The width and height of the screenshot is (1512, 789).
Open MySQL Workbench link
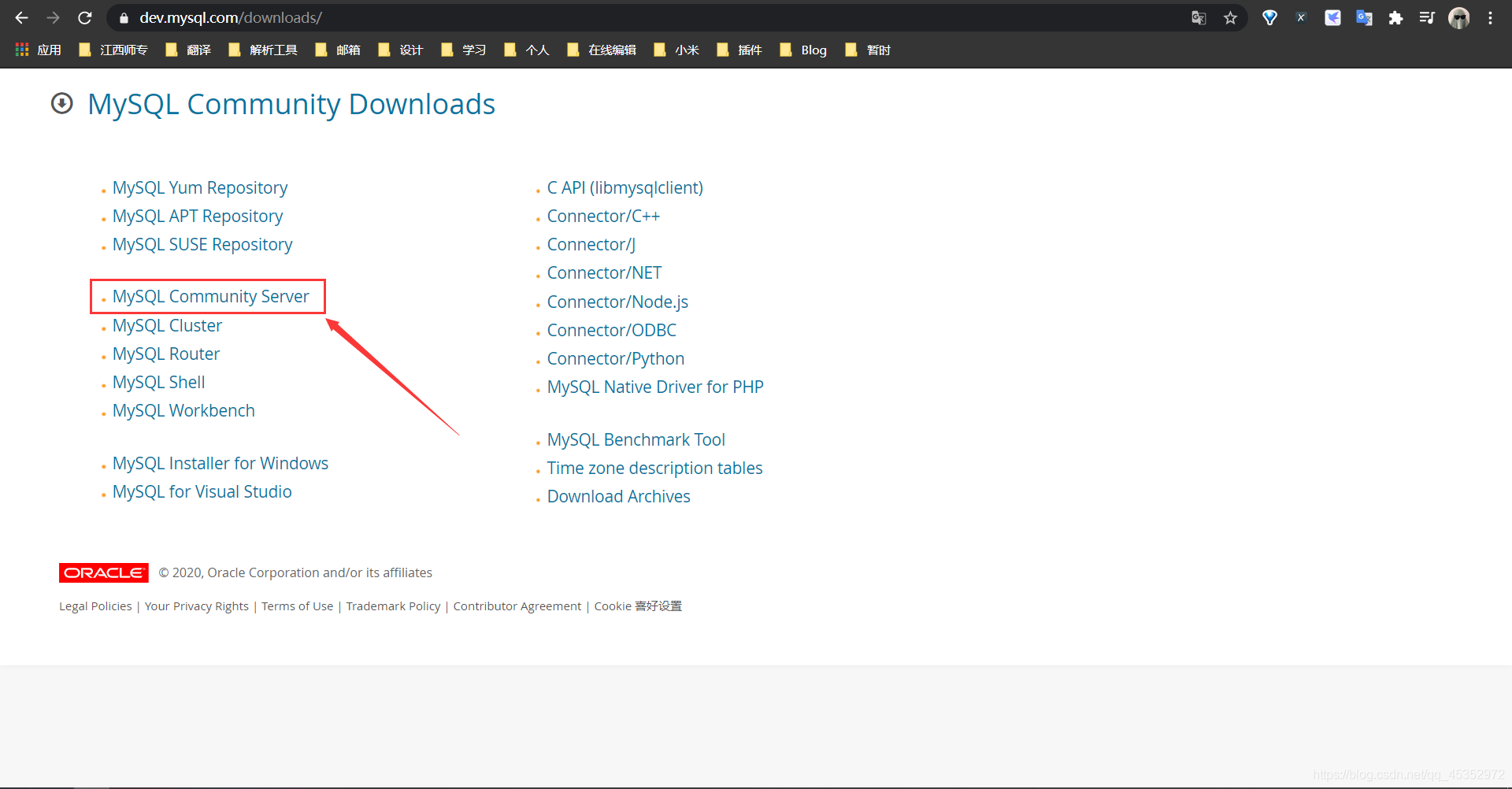pyautogui.click(x=183, y=410)
